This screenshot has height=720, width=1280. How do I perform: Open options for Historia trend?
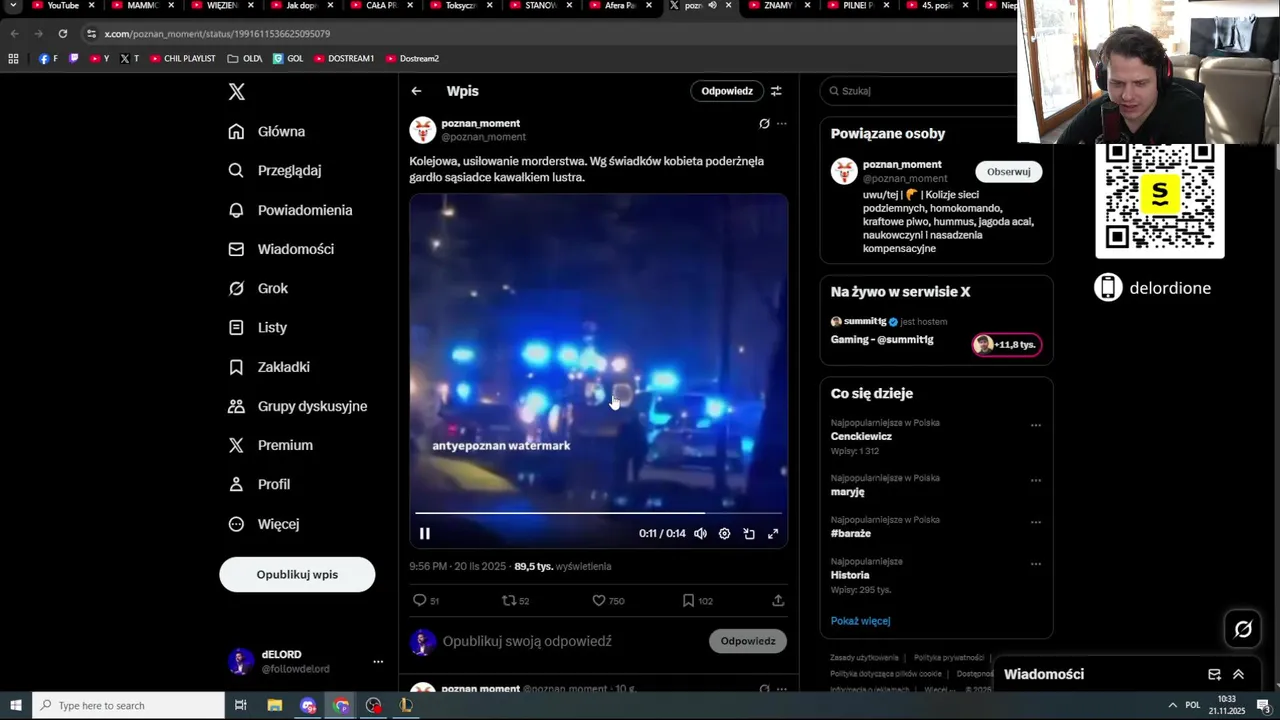(1036, 564)
